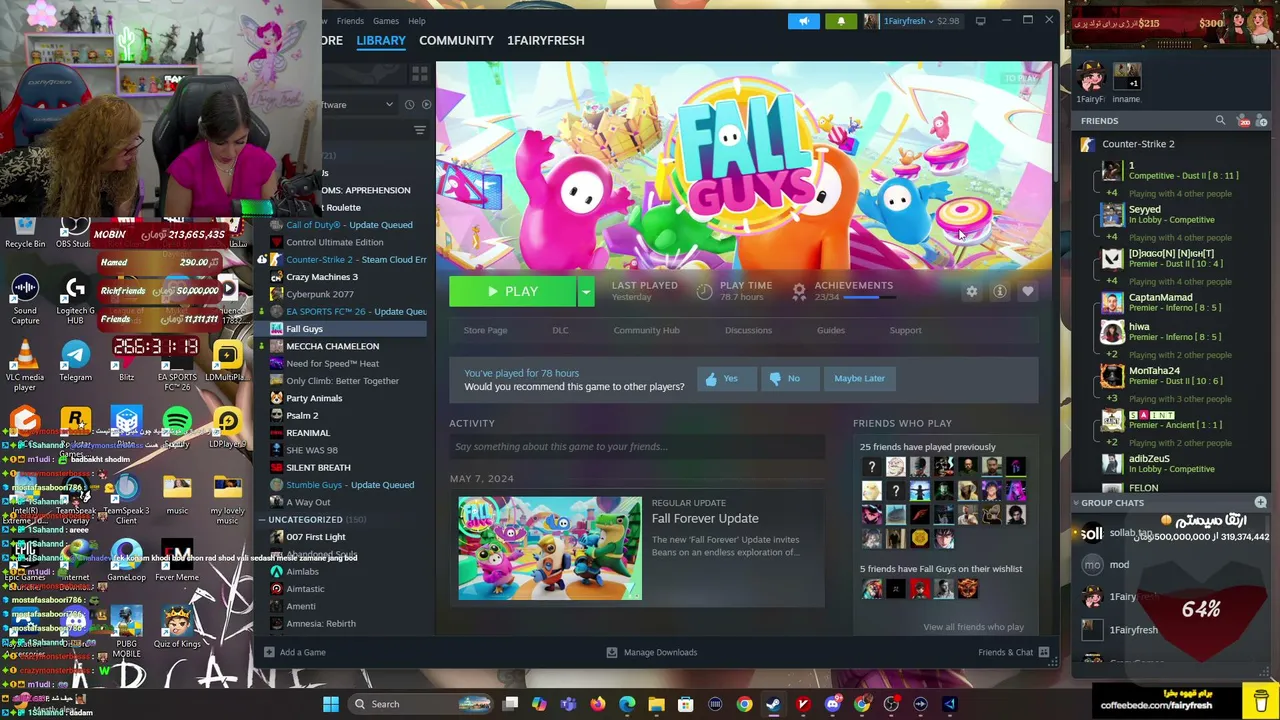Switch Steam to Big Picture mode icon
Image resolution: width=1280 pixels, height=720 pixels.
click(x=980, y=21)
